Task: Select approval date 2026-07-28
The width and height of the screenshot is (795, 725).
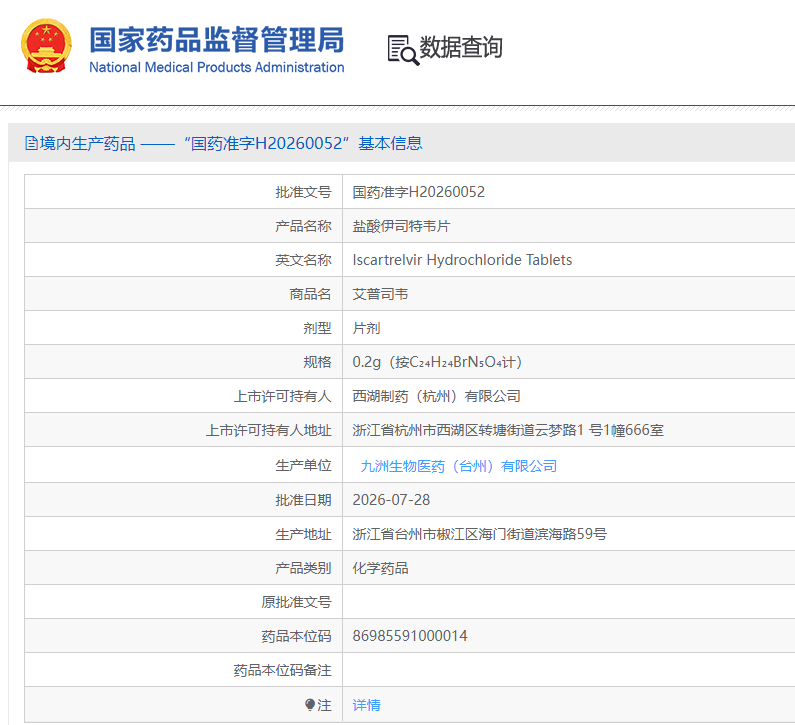Action: 391,500
